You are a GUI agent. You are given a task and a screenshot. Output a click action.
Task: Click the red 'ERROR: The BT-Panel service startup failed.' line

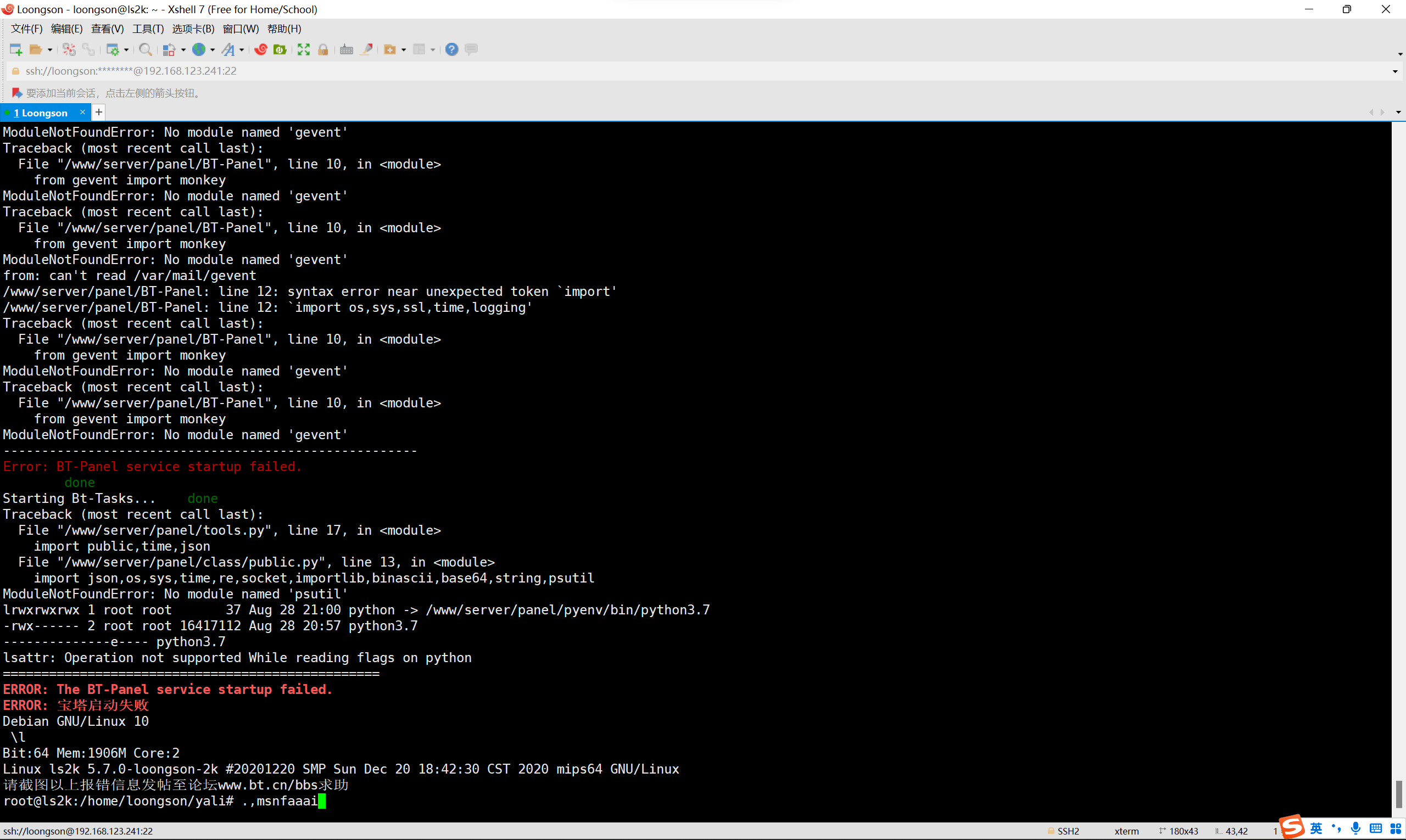click(x=168, y=690)
